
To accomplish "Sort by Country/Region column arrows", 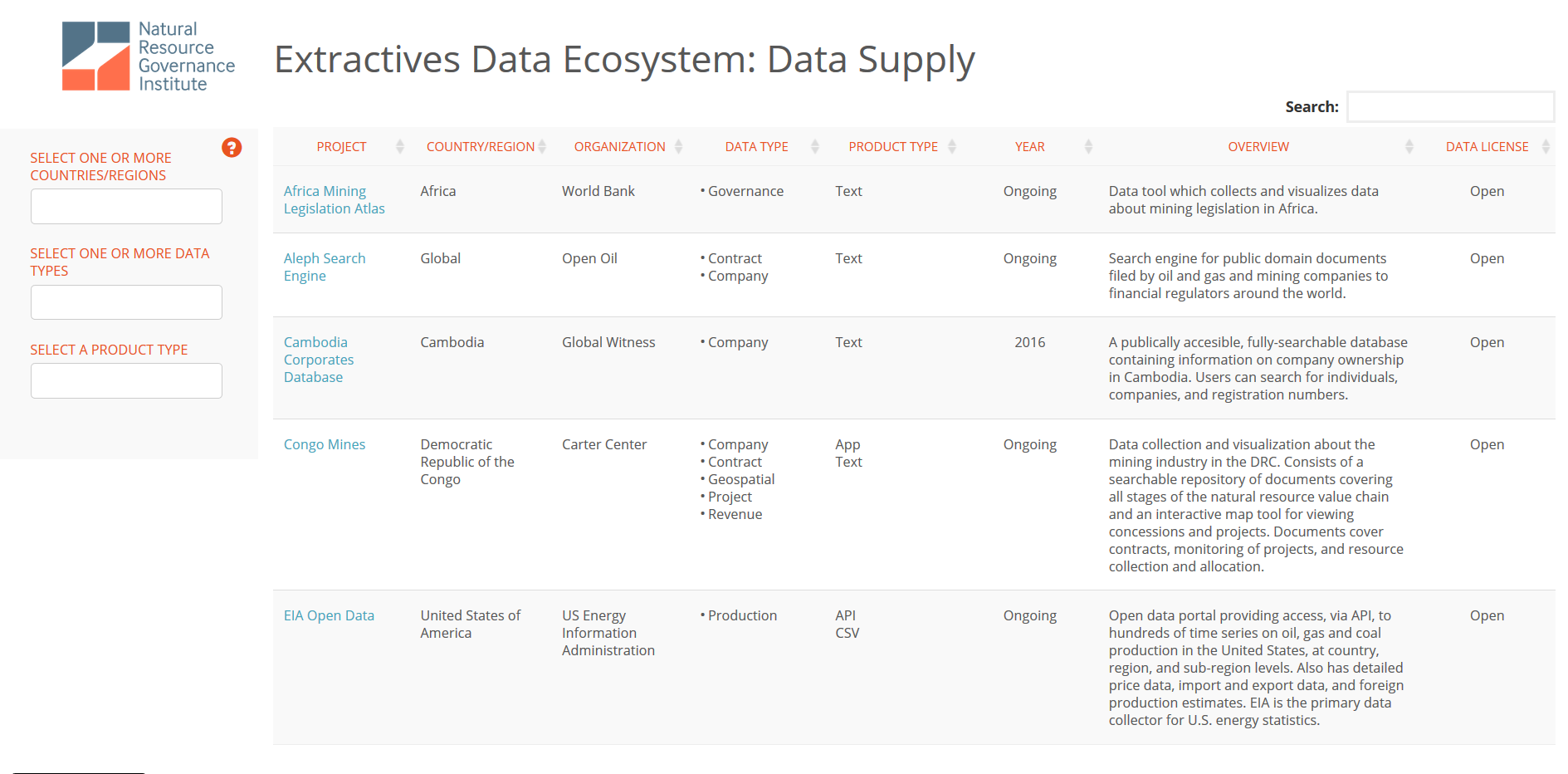I will [542, 147].
